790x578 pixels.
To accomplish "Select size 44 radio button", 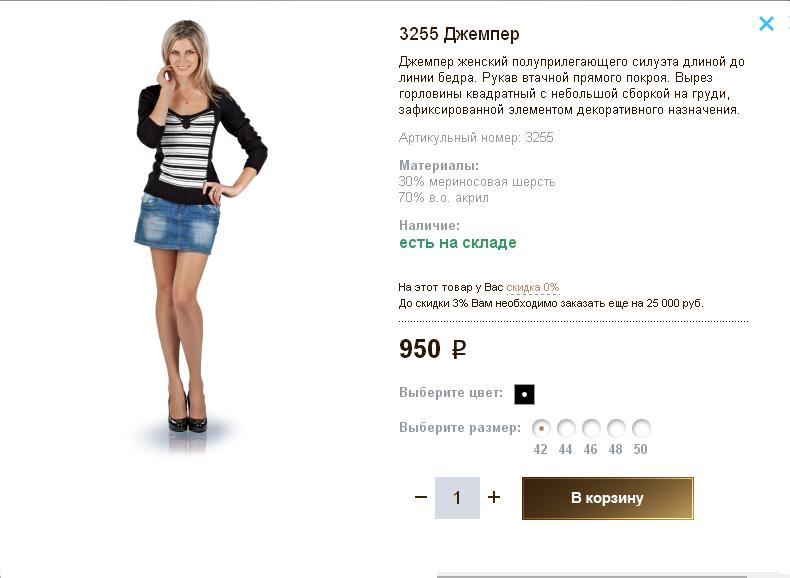I will 566,428.
